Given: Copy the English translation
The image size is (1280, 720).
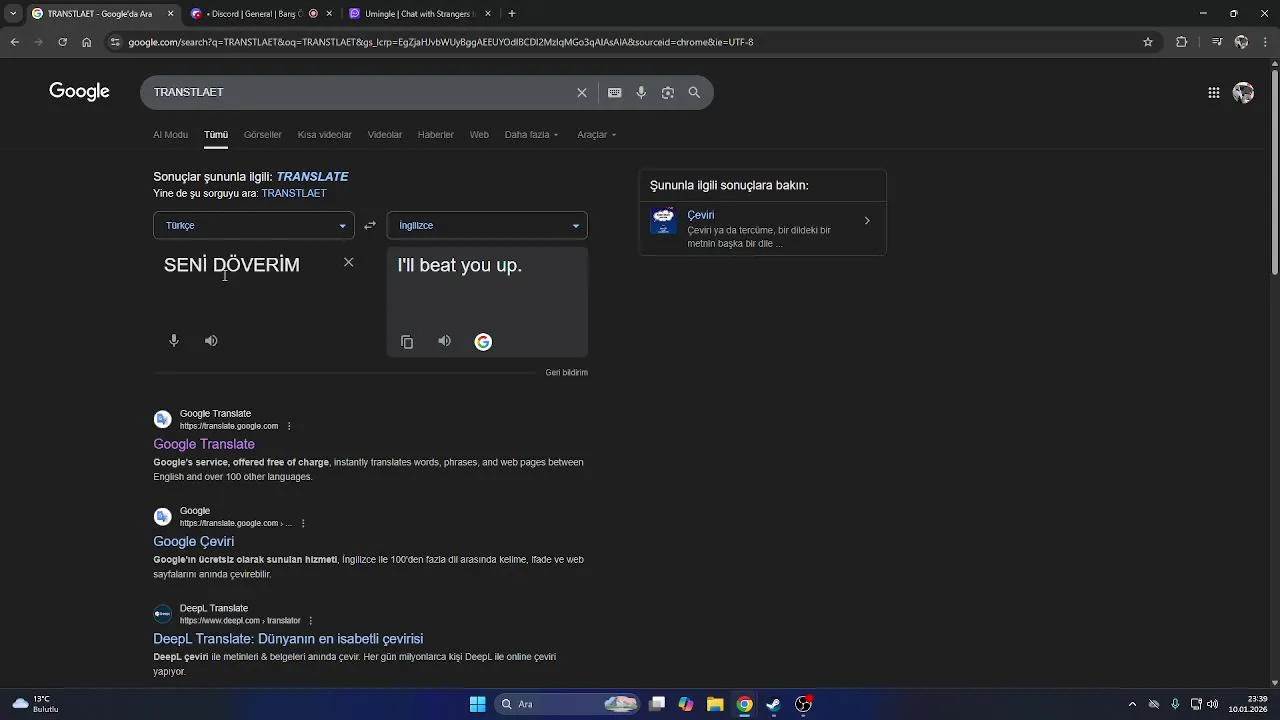Looking at the screenshot, I should (407, 342).
